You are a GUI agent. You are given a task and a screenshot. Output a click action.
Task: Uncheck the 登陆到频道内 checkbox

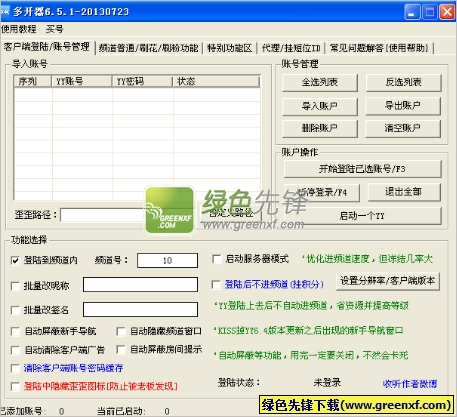[15, 260]
